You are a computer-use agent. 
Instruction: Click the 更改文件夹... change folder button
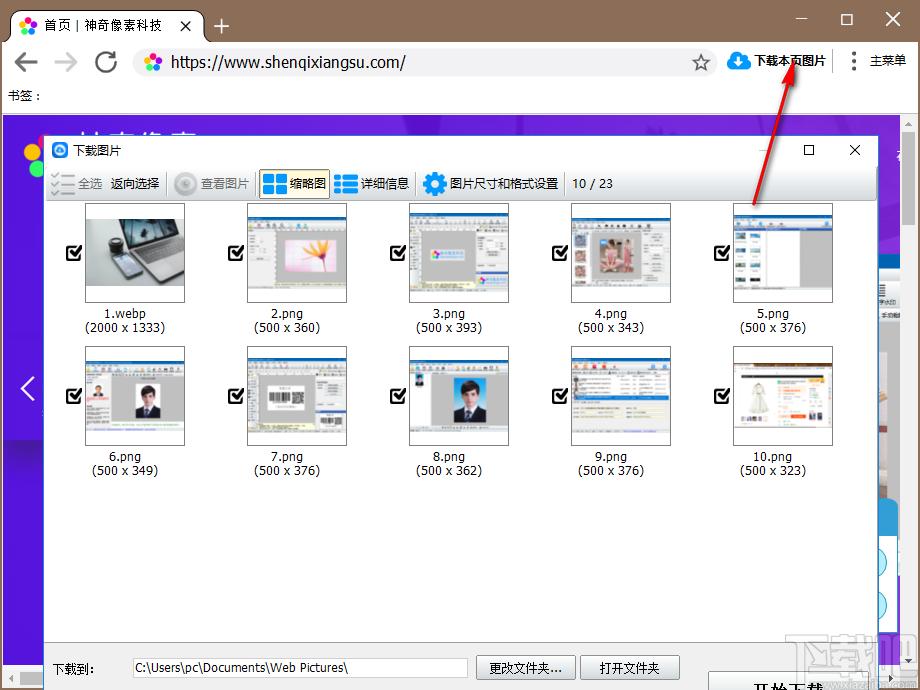(x=526, y=668)
